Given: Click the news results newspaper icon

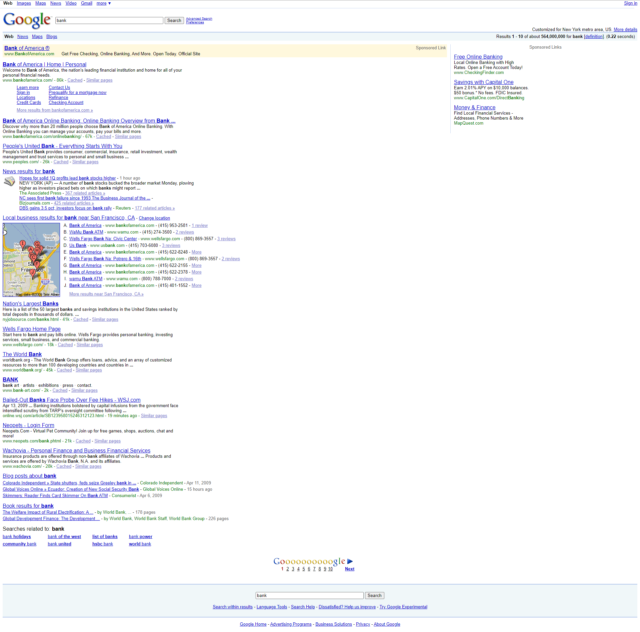Looking at the screenshot, I should (x=9, y=181).
